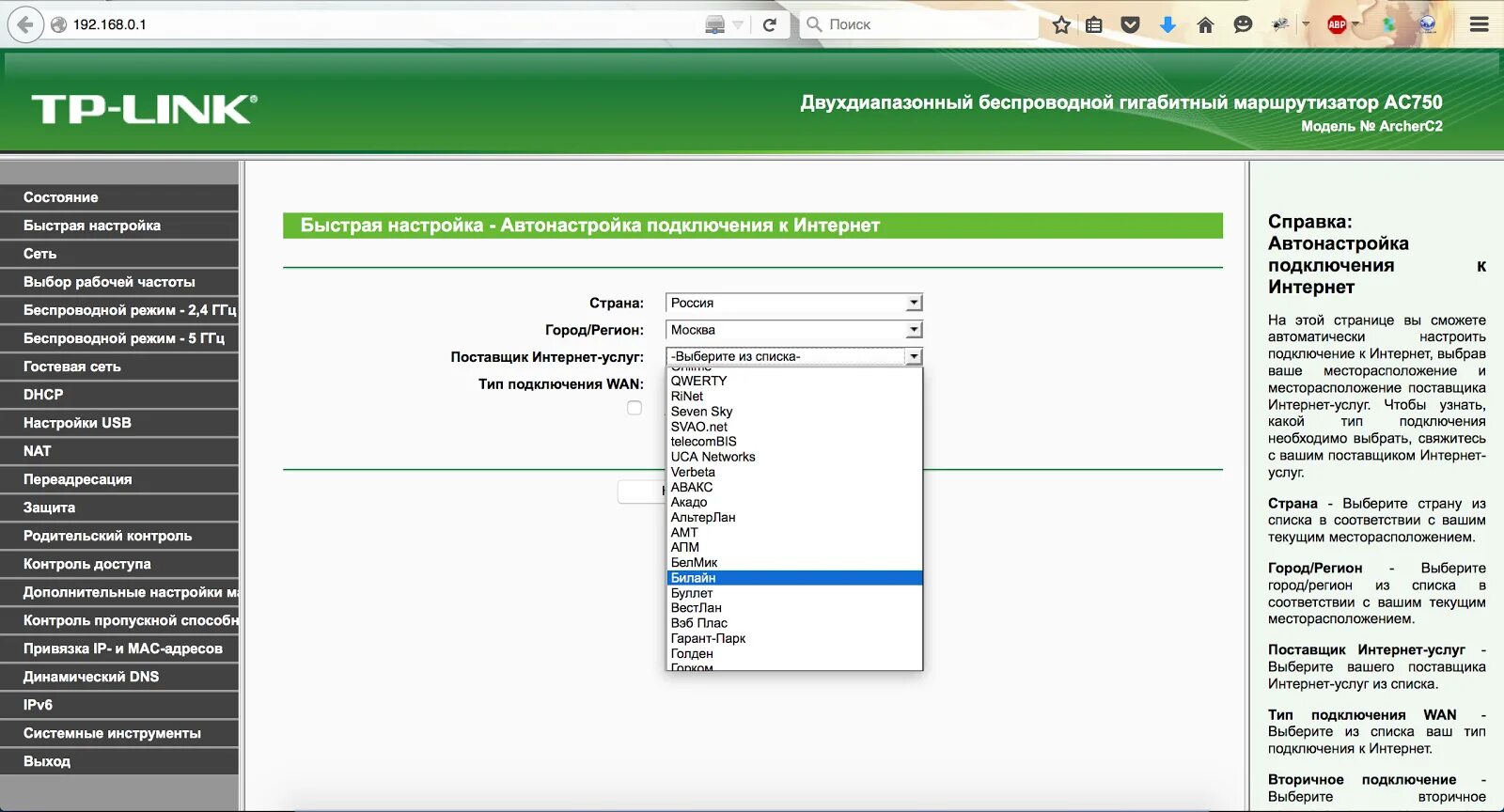Choose Буллет from provider list

(794, 593)
